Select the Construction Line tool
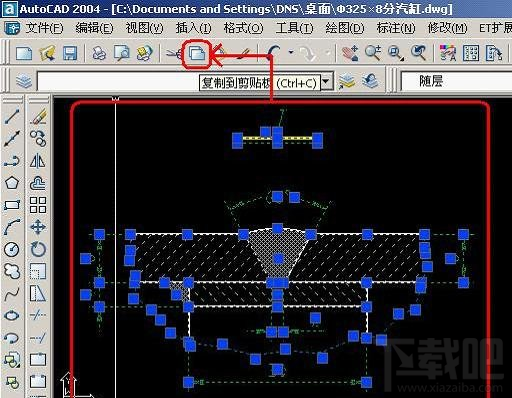Image resolution: width=512 pixels, height=398 pixels. click(x=12, y=139)
